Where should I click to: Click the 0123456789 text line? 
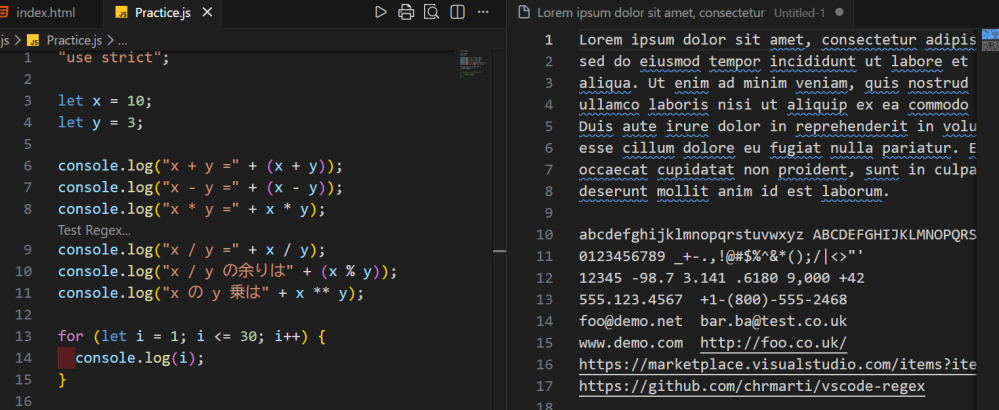pyautogui.click(x=721, y=256)
